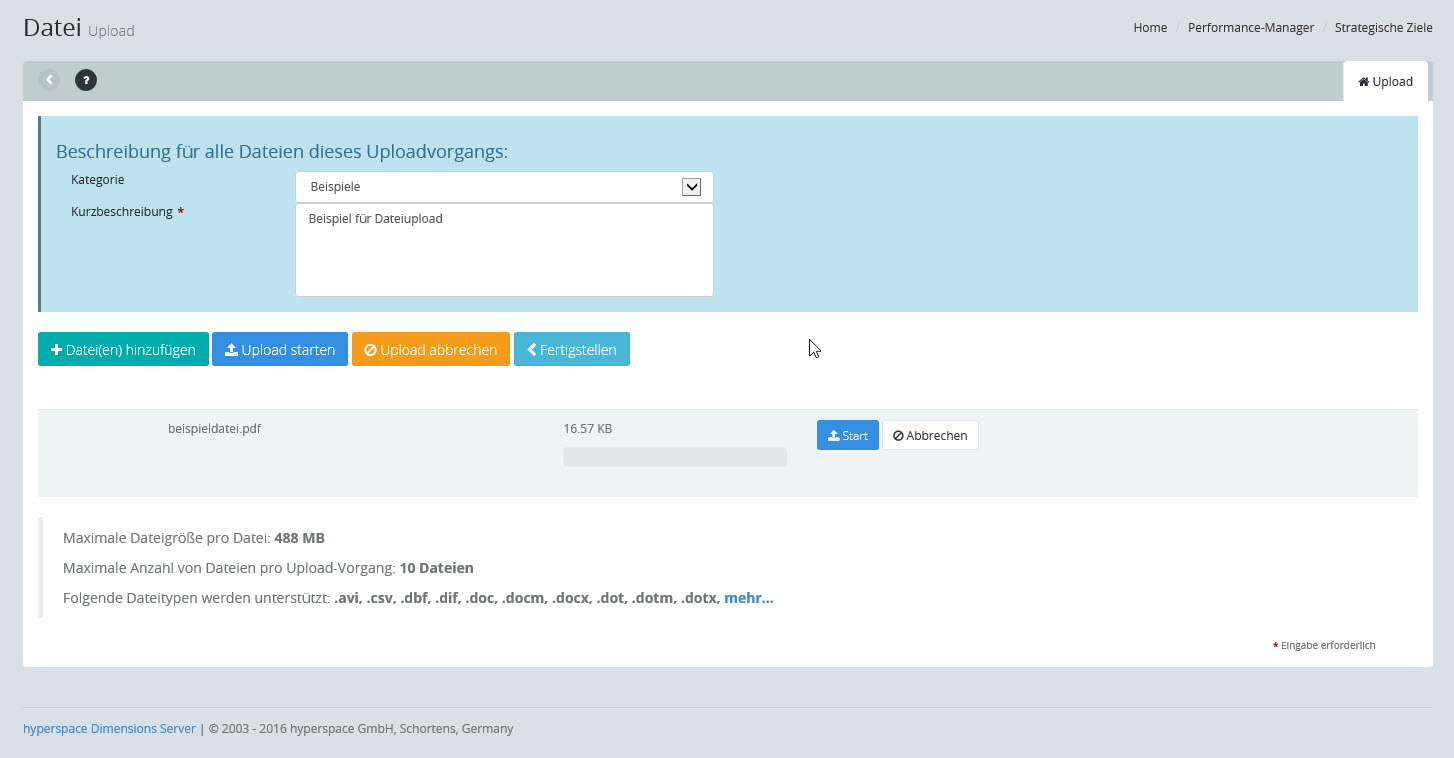The width and height of the screenshot is (1454, 758).
Task: Click the ban icon on Abbrechen button
Action: [898, 436]
